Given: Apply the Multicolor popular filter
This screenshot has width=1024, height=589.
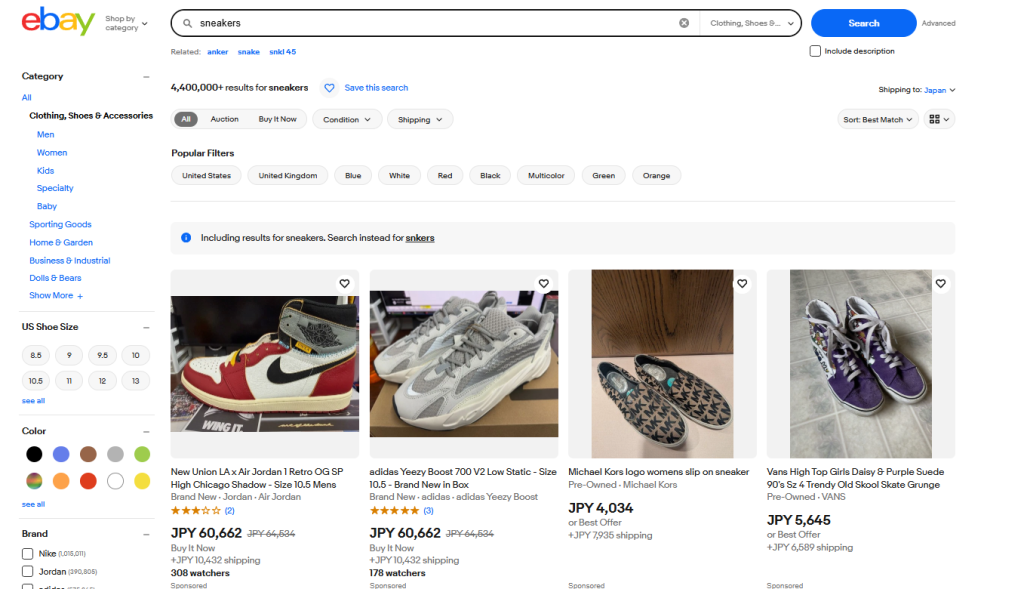Looking at the screenshot, I should click(x=546, y=176).
